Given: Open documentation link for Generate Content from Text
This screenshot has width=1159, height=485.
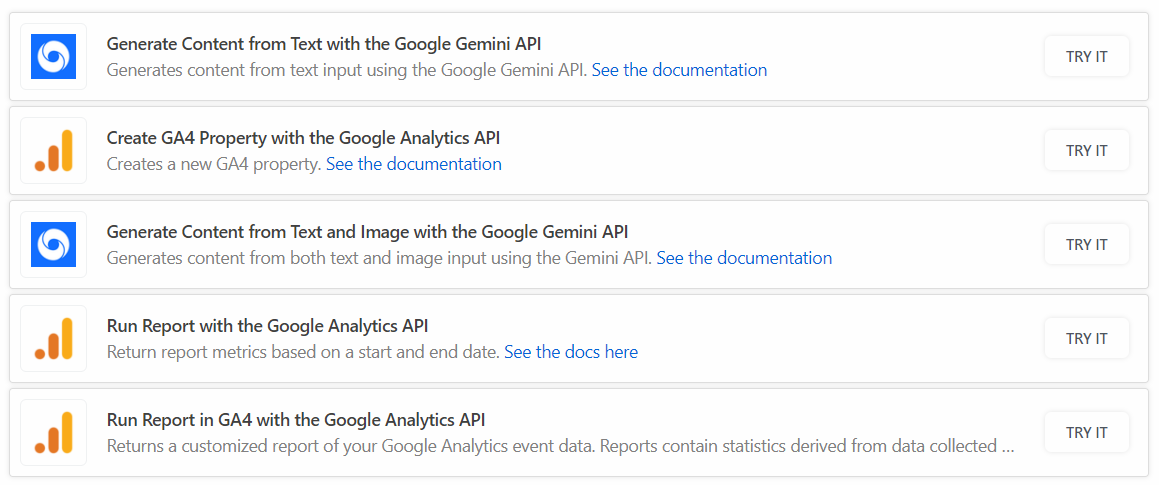Looking at the screenshot, I should 679,70.
